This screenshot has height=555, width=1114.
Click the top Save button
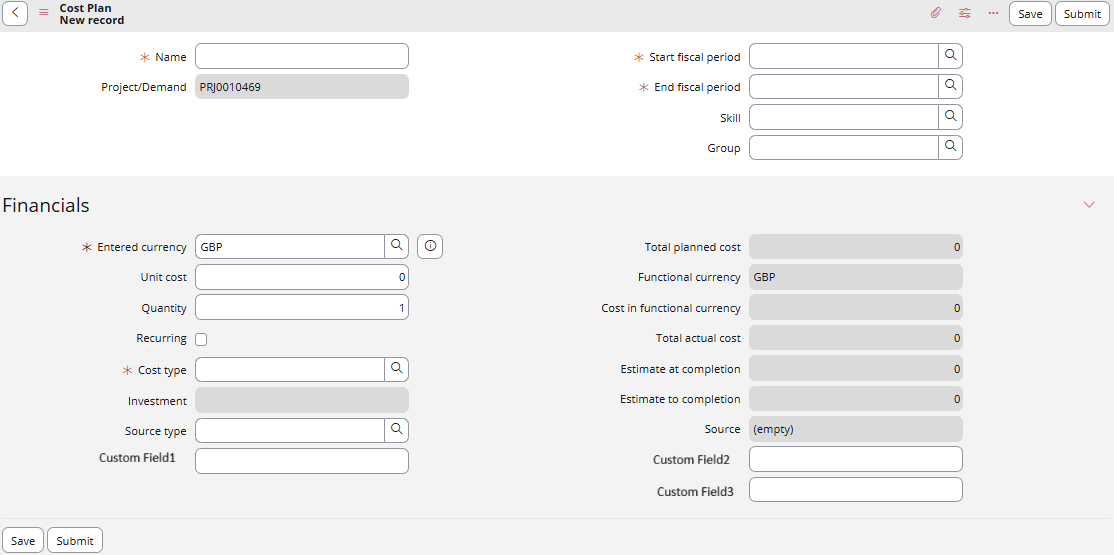tap(1030, 14)
